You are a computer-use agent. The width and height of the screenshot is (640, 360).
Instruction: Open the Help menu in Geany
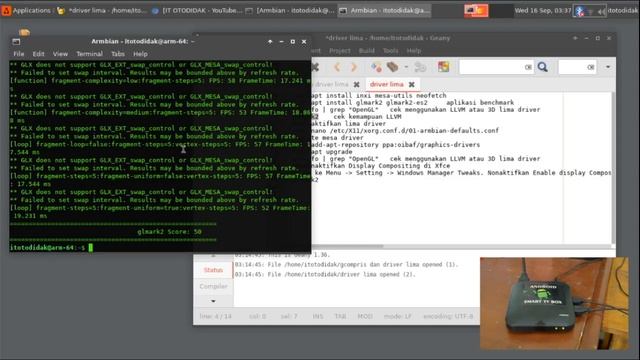(413, 51)
